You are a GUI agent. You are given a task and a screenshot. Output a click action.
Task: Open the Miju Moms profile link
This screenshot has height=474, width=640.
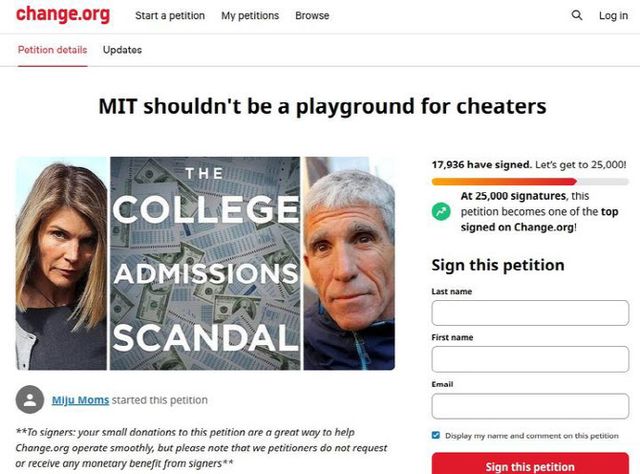pos(80,400)
